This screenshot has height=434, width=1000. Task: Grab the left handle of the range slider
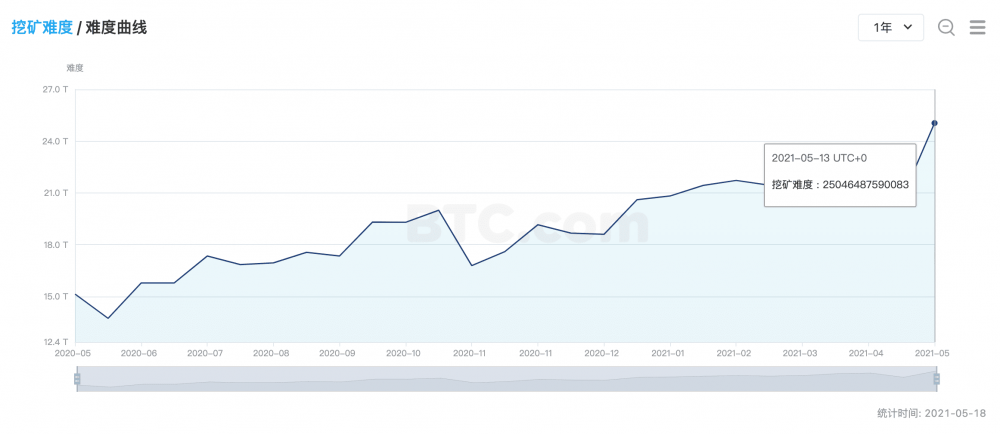click(77, 379)
